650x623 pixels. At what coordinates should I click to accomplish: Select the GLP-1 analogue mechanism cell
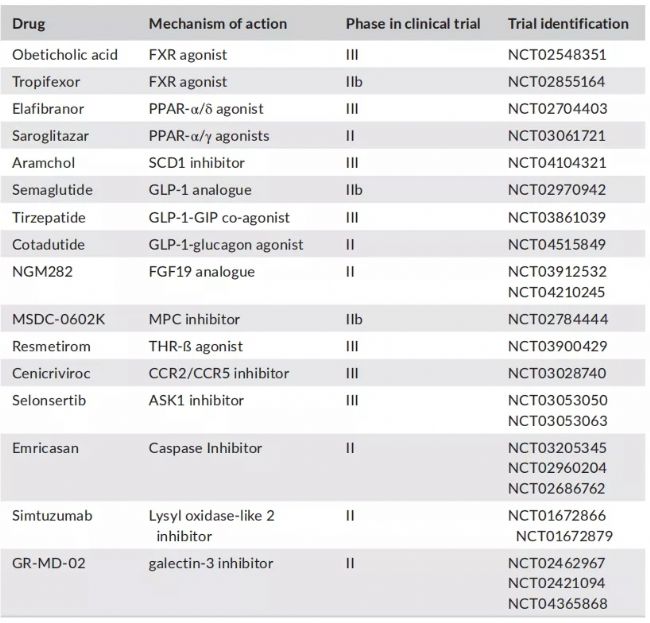[x=200, y=190]
